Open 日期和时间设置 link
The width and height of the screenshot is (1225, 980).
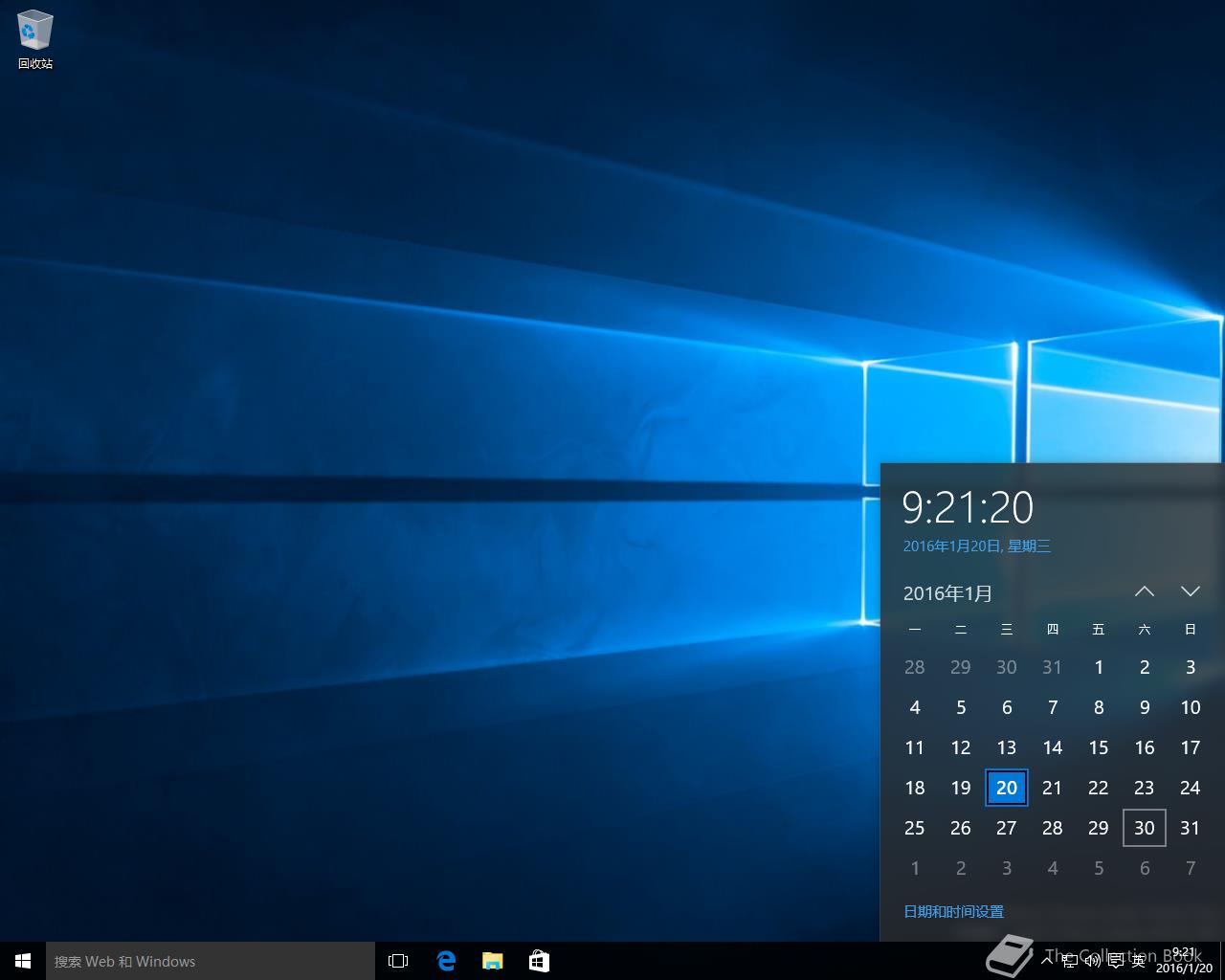953,911
